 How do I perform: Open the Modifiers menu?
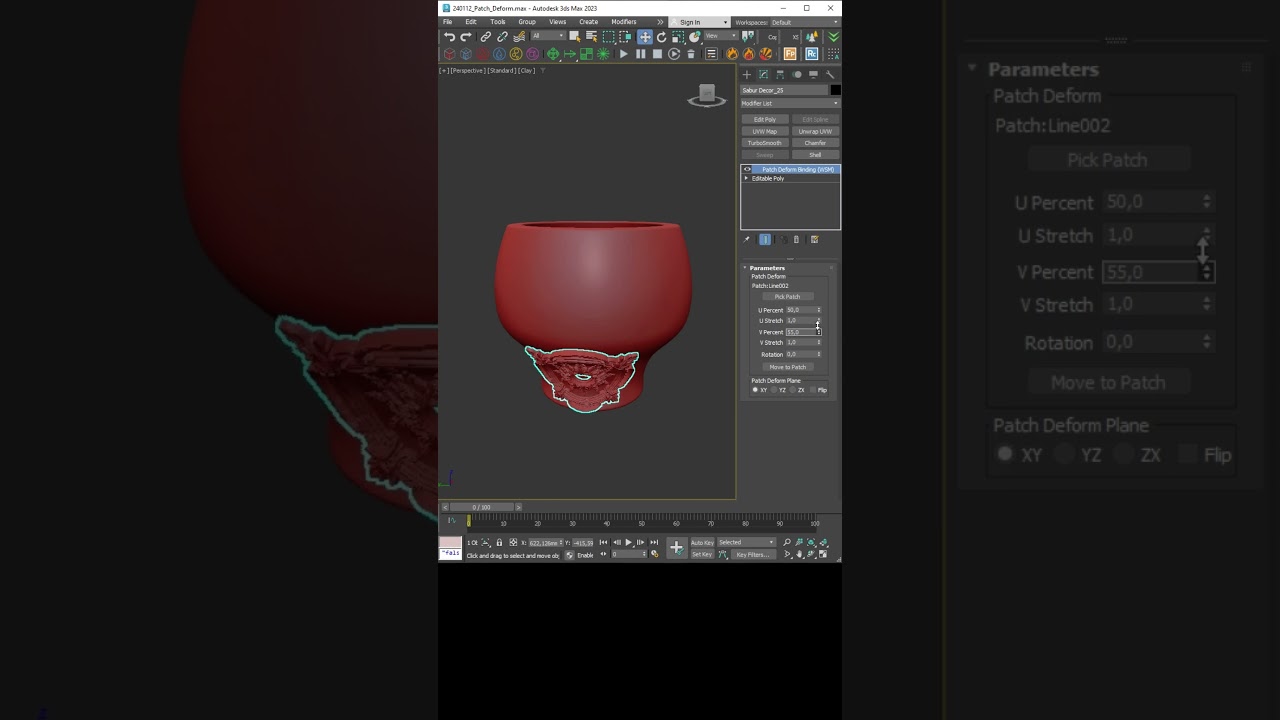pyautogui.click(x=624, y=22)
